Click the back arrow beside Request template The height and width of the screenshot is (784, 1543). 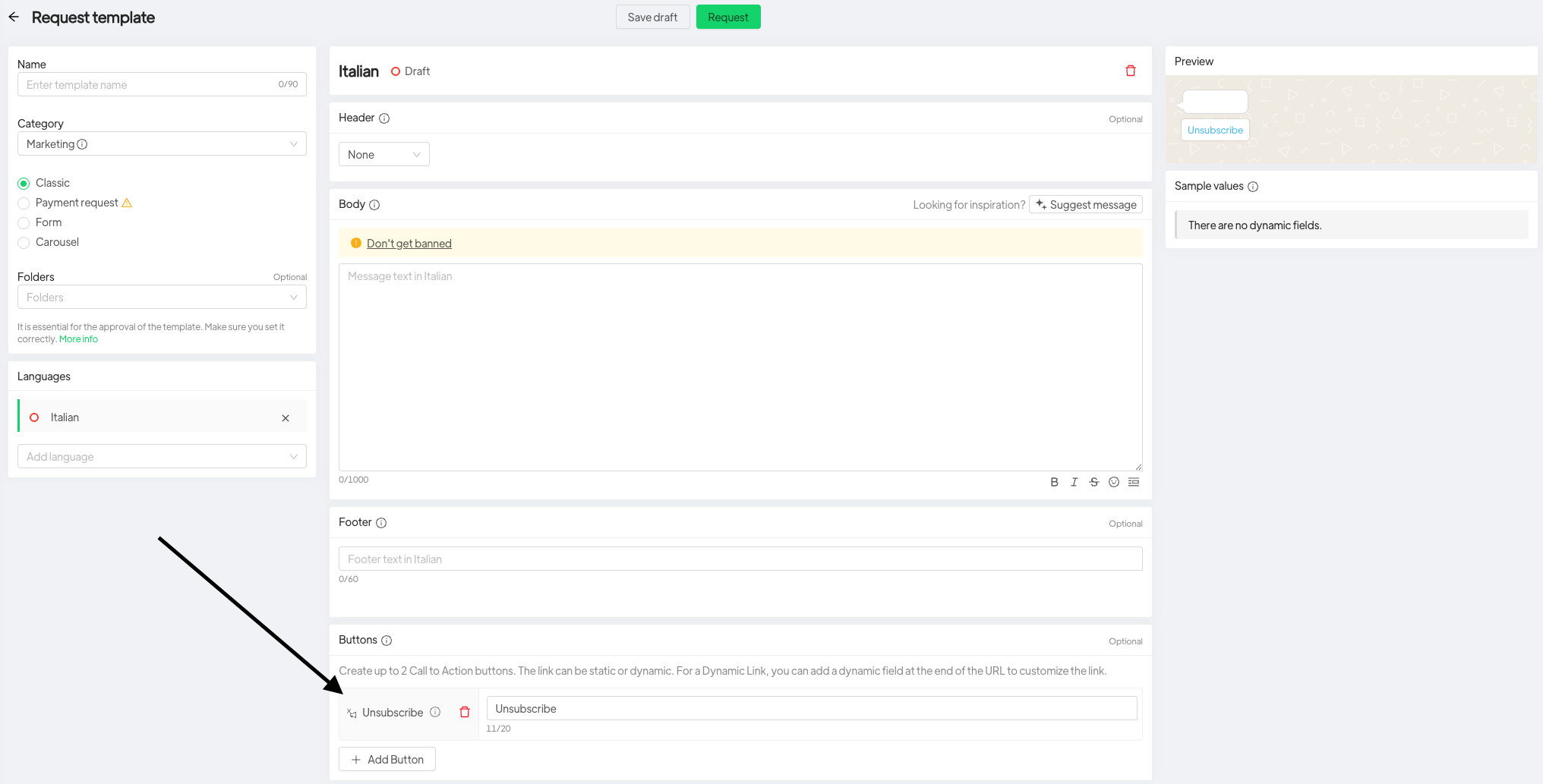click(x=14, y=17)
